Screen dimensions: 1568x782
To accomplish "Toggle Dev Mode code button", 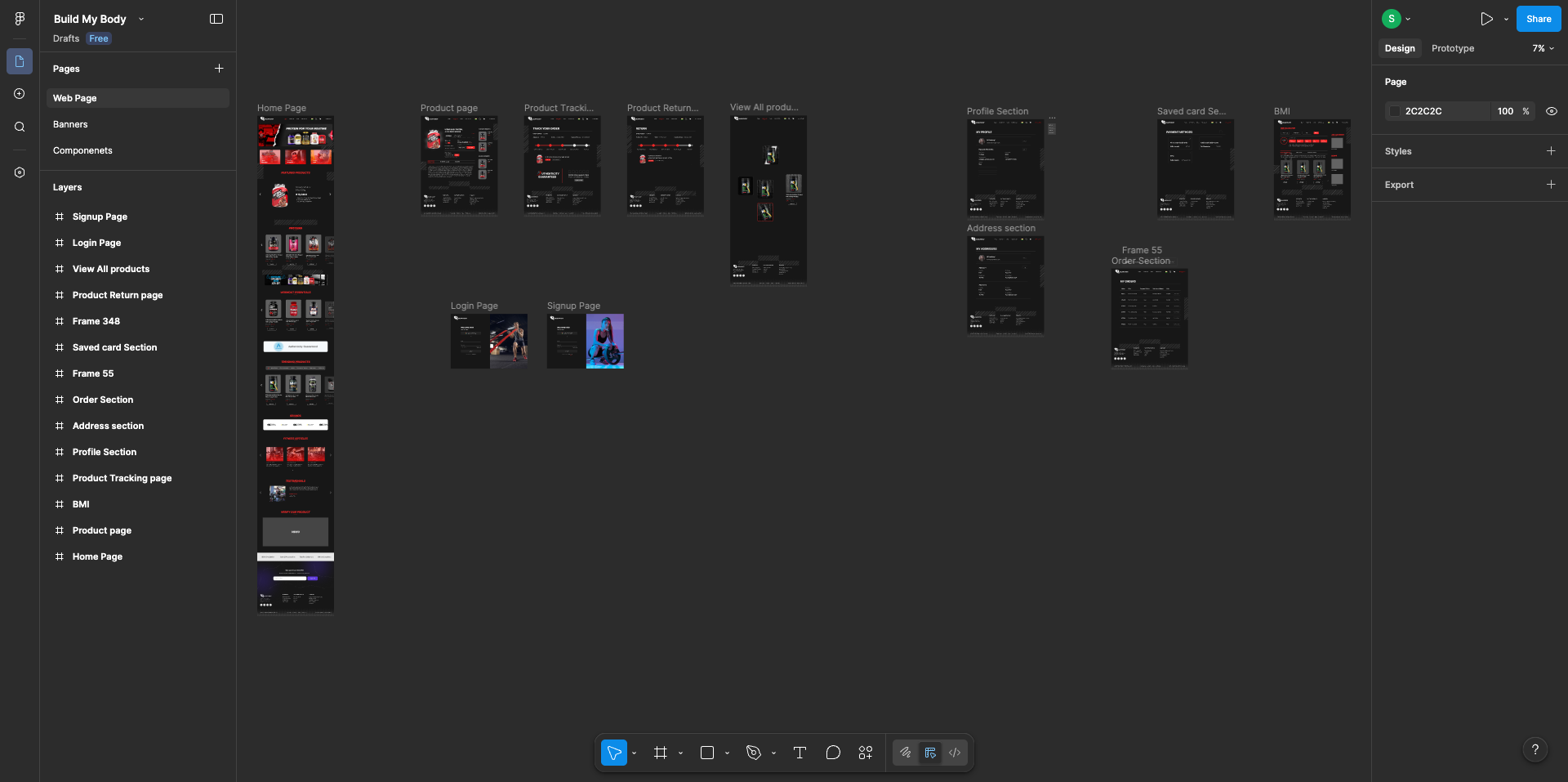I will pos(955,753).
